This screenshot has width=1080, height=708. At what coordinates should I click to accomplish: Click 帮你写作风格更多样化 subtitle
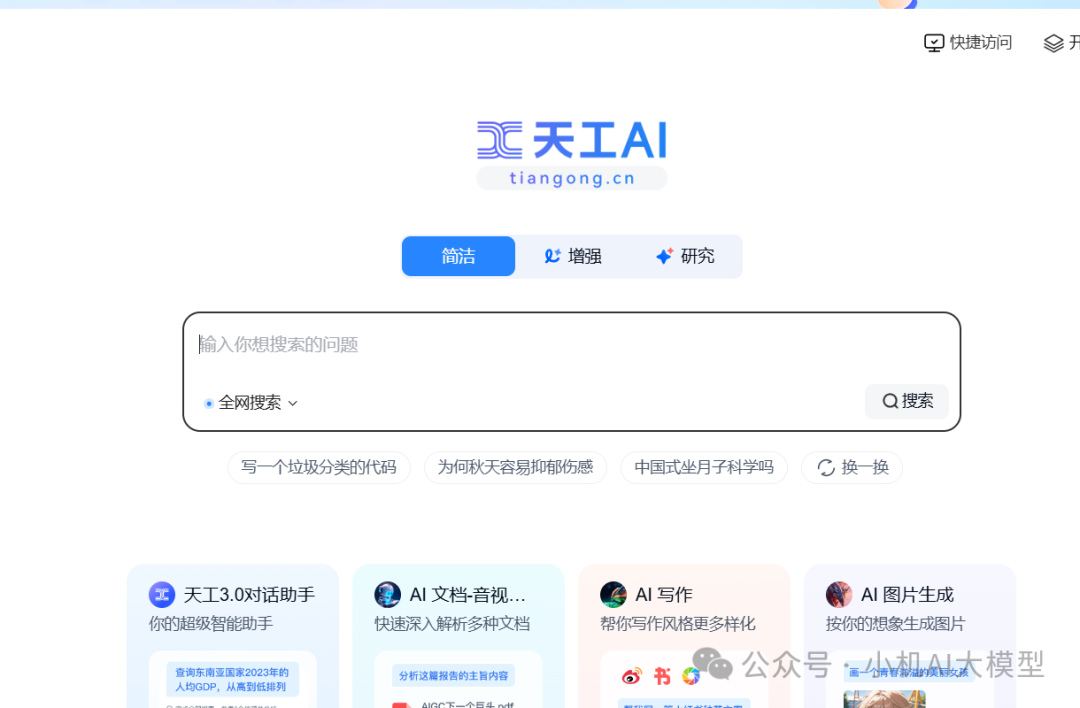click(678, 624)
